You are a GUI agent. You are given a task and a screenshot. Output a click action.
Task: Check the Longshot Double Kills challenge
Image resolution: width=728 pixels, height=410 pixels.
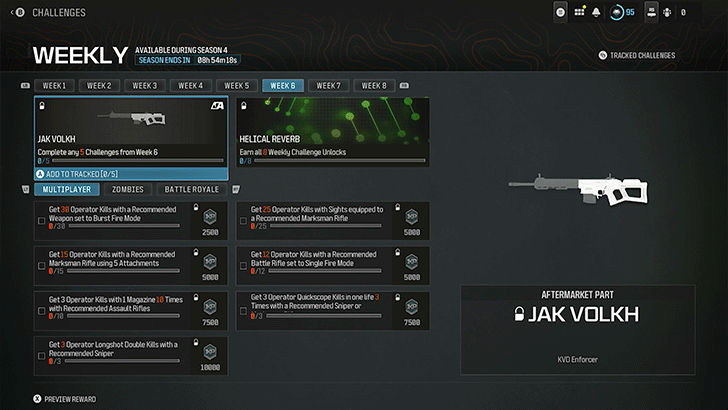pyautogui.click(x=42, y=356)
